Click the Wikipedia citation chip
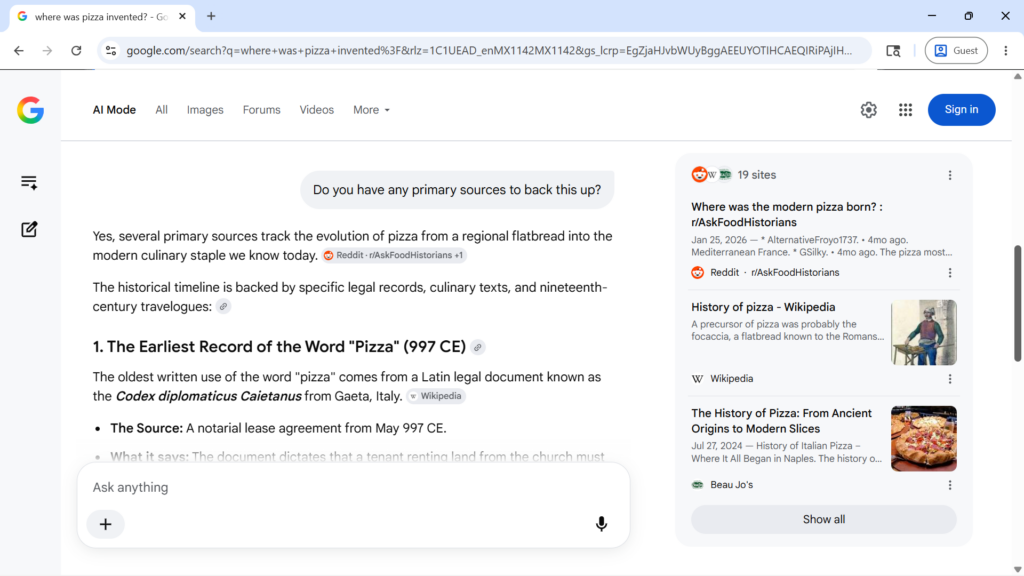The height and width of the screenshot is (576, 1024). 436,396
